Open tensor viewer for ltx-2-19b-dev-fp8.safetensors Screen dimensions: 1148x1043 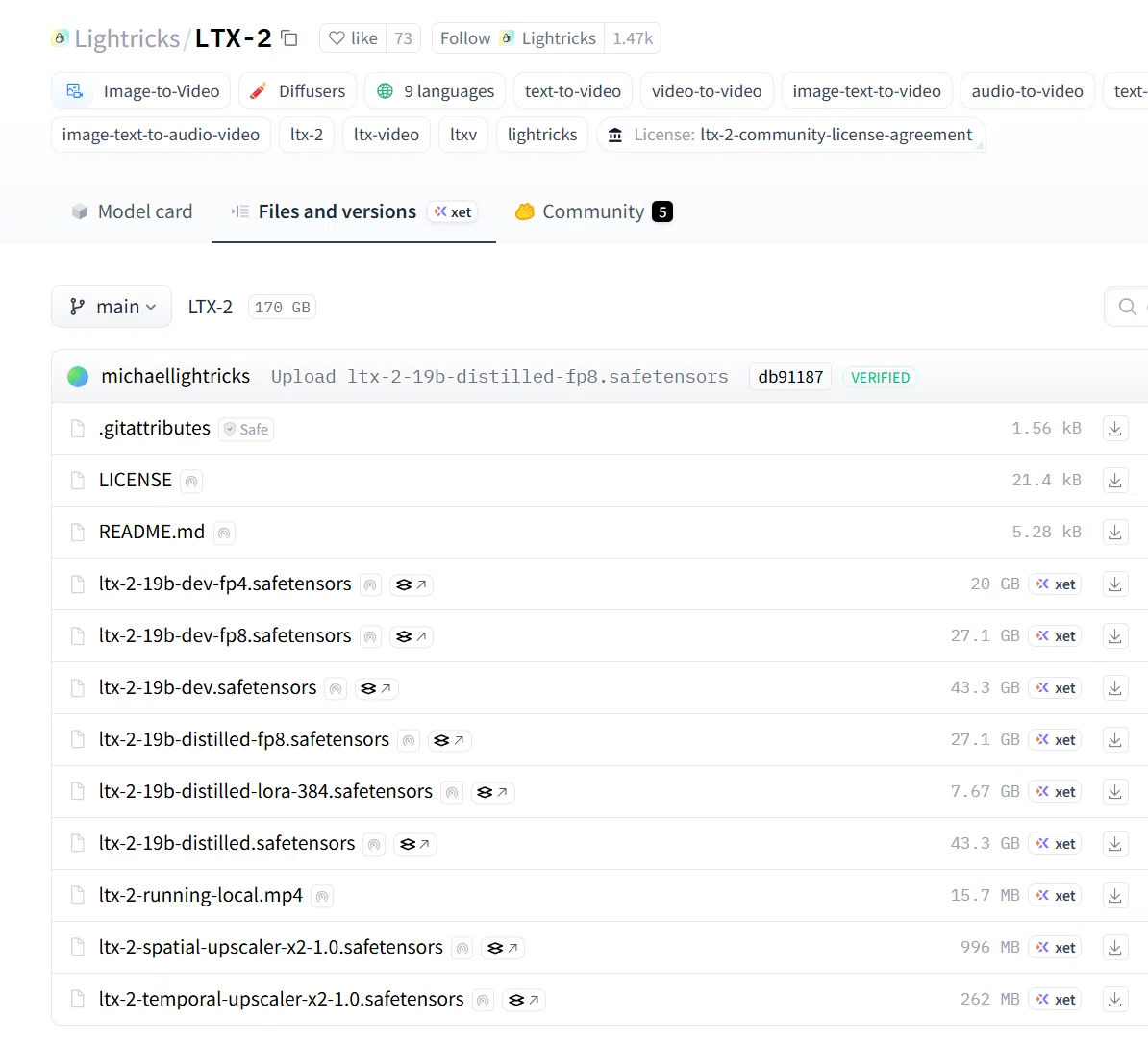click(412, 636)
